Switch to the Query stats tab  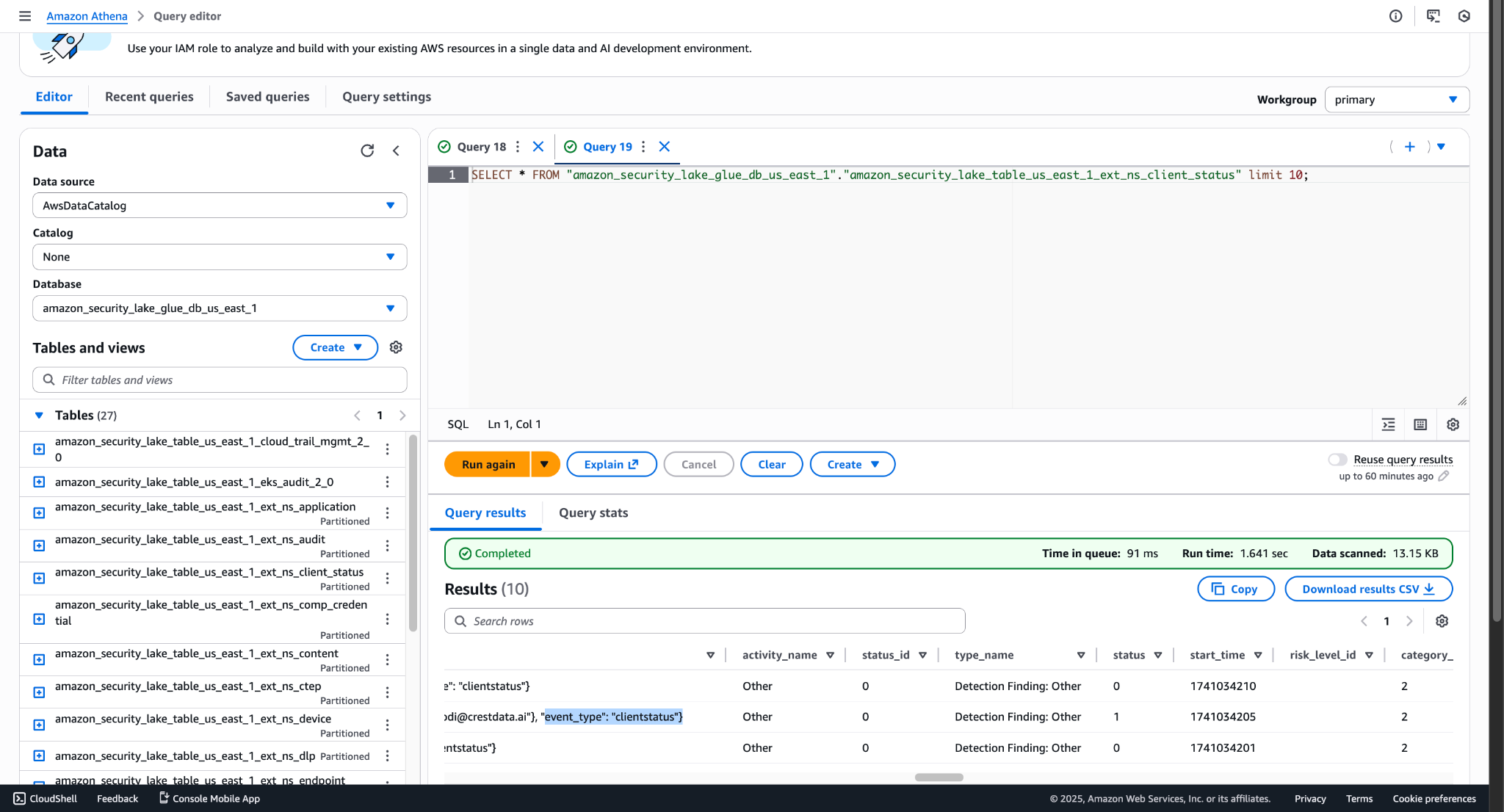(x=593, y=513)
